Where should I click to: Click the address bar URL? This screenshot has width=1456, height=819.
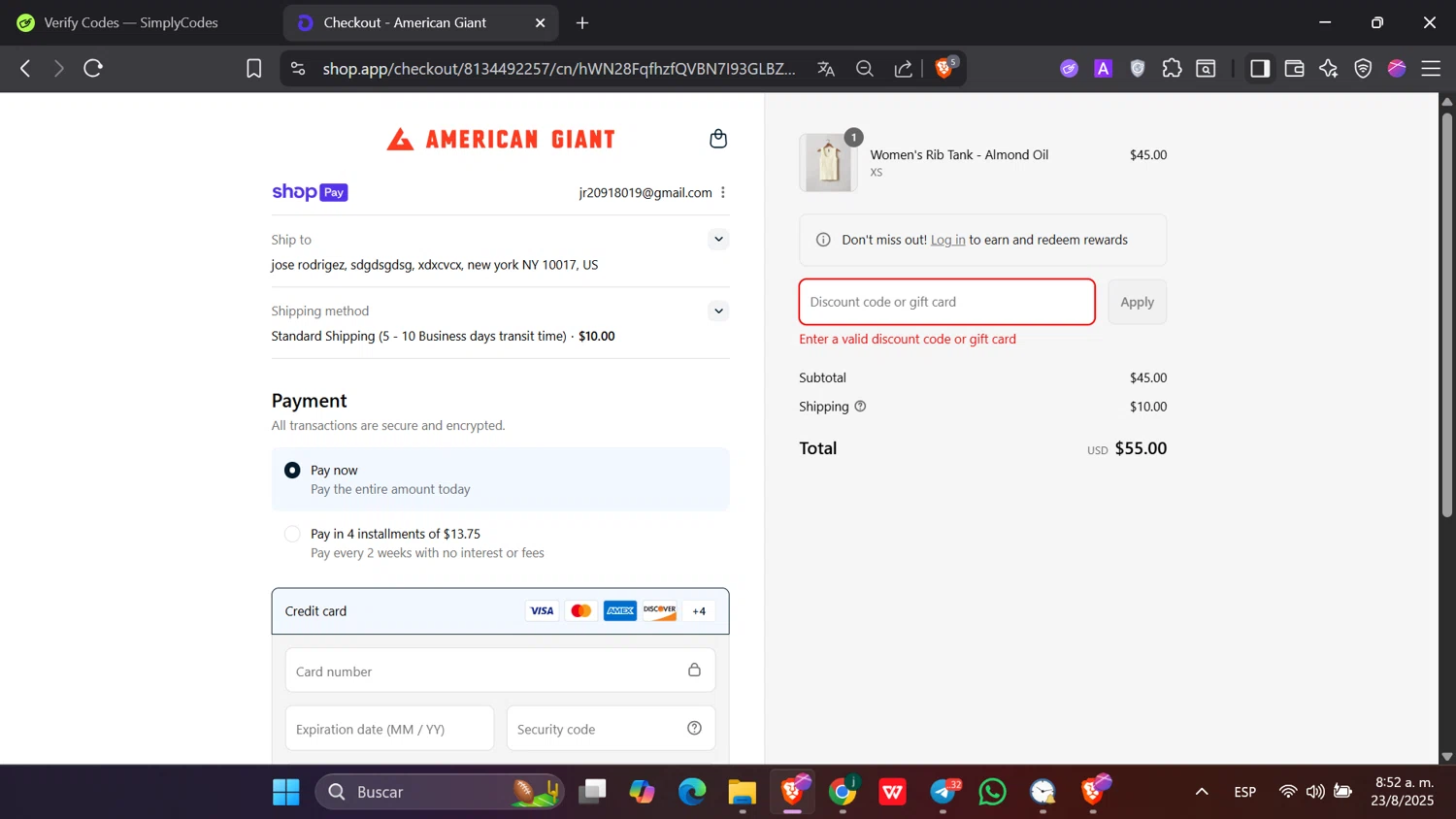pyautogui.click(x=559, y=69)
